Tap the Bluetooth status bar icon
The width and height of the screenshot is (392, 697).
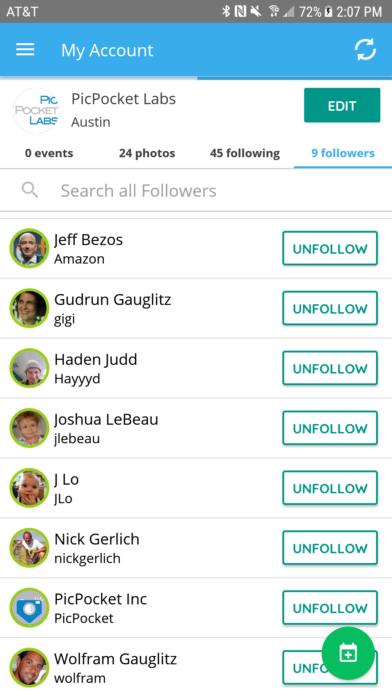pos(226,12)
